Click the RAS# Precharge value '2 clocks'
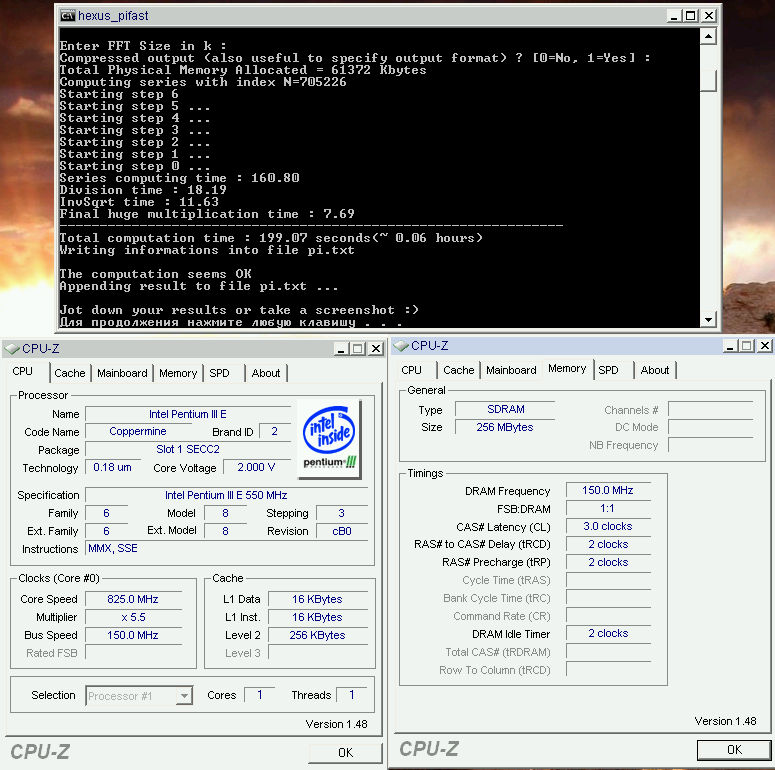775x770 pixels. pos(608,563)
